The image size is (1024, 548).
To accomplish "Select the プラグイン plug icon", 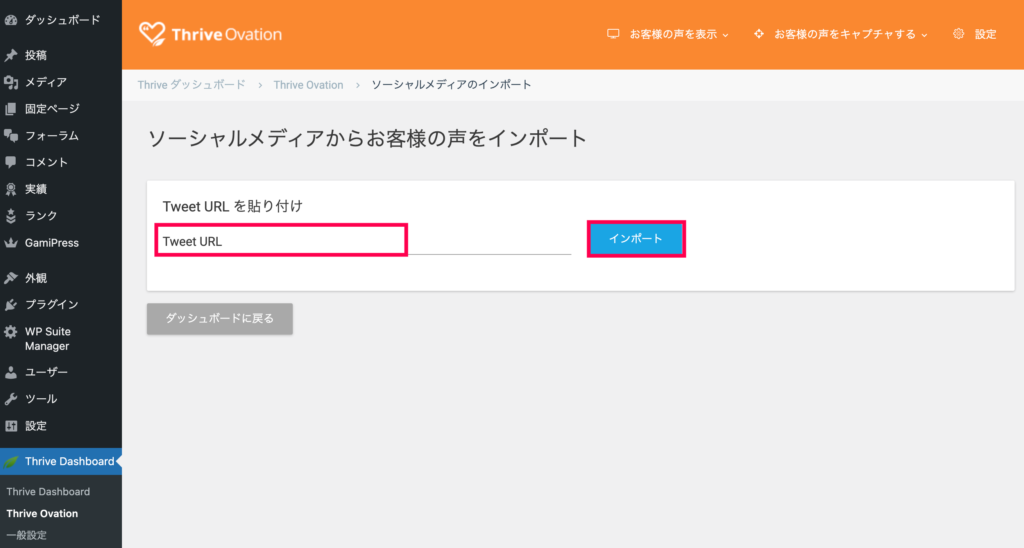I will click(10, 305).
